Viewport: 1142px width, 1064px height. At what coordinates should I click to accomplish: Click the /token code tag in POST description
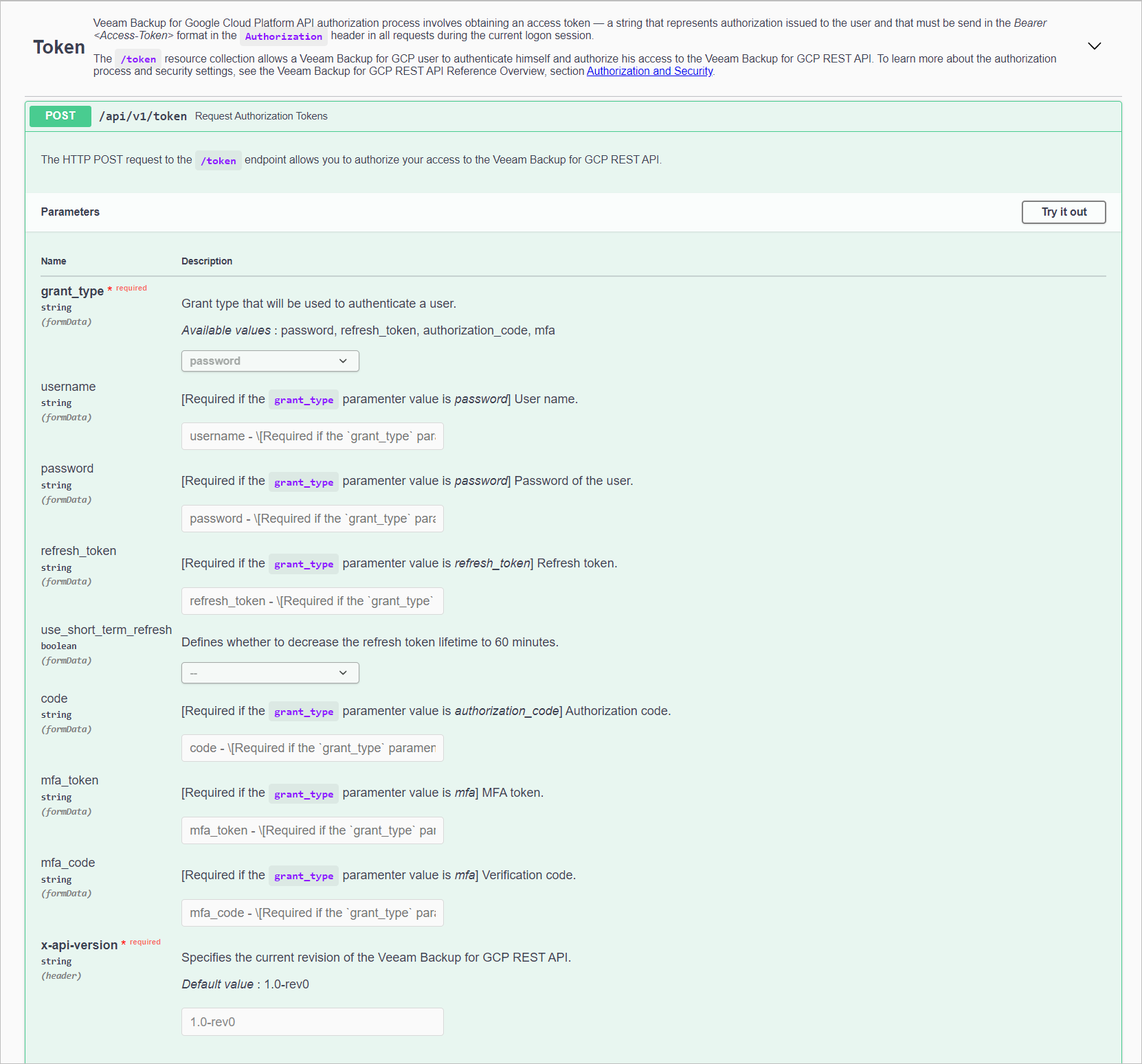(219, 161)
